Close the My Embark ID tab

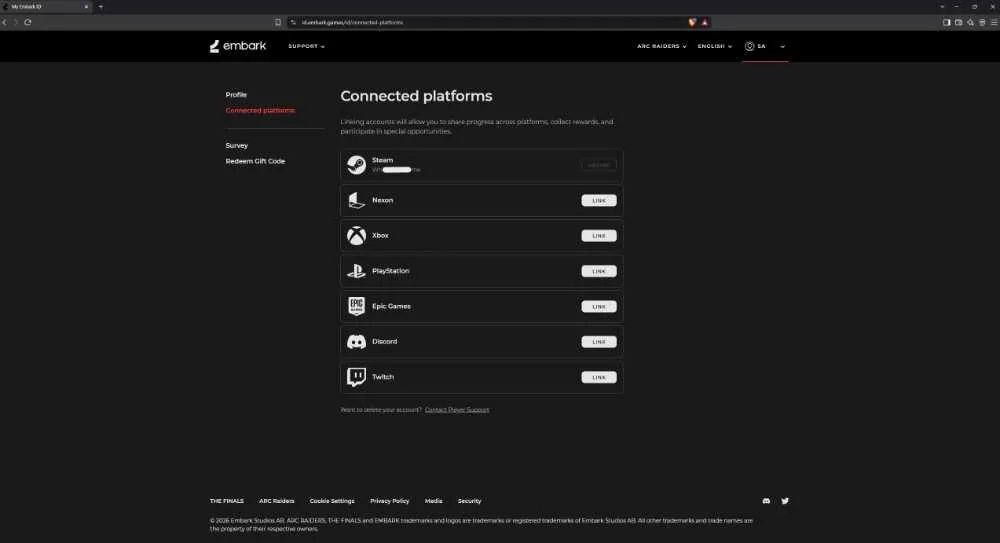(x=86, y=6)
